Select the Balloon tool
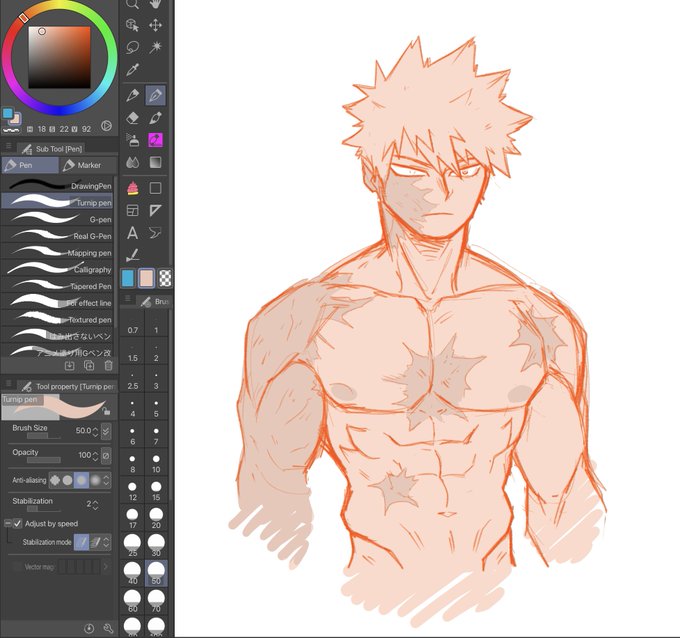 [155, 233]
